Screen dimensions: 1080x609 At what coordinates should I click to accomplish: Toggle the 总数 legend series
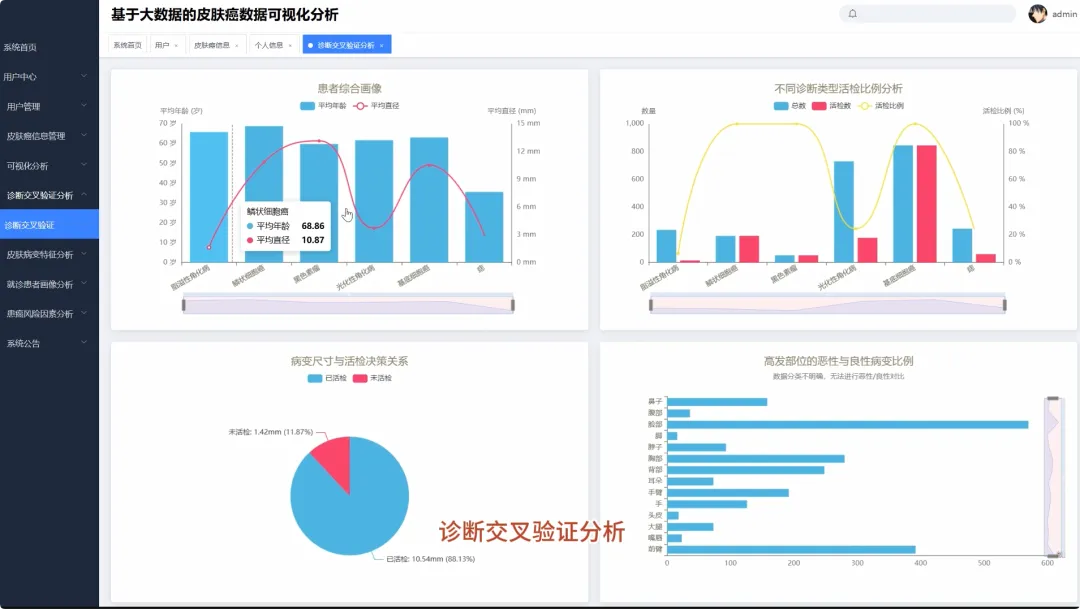coord(789,106)
